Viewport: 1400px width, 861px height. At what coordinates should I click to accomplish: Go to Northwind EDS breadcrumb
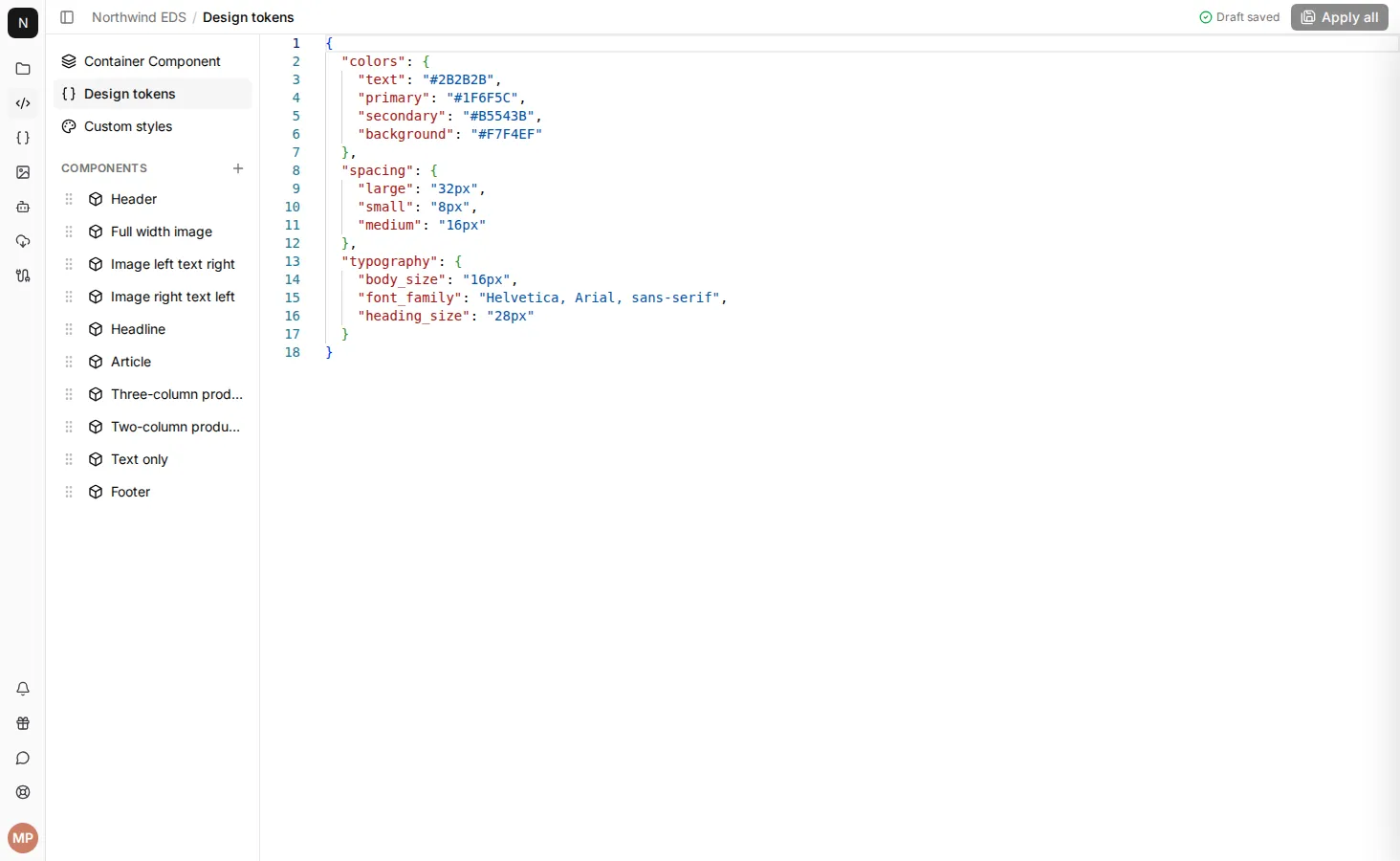(x=139, y=17)
